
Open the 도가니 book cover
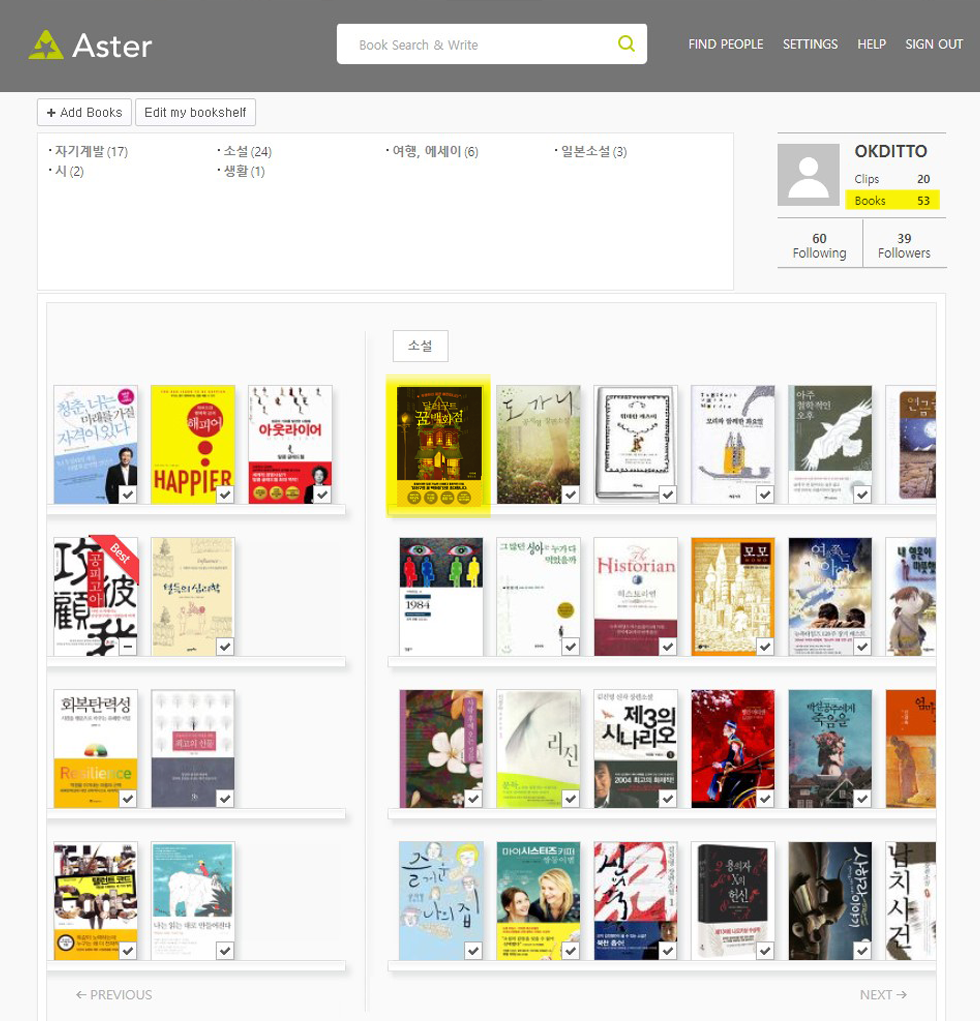click(x=538, y=444)
